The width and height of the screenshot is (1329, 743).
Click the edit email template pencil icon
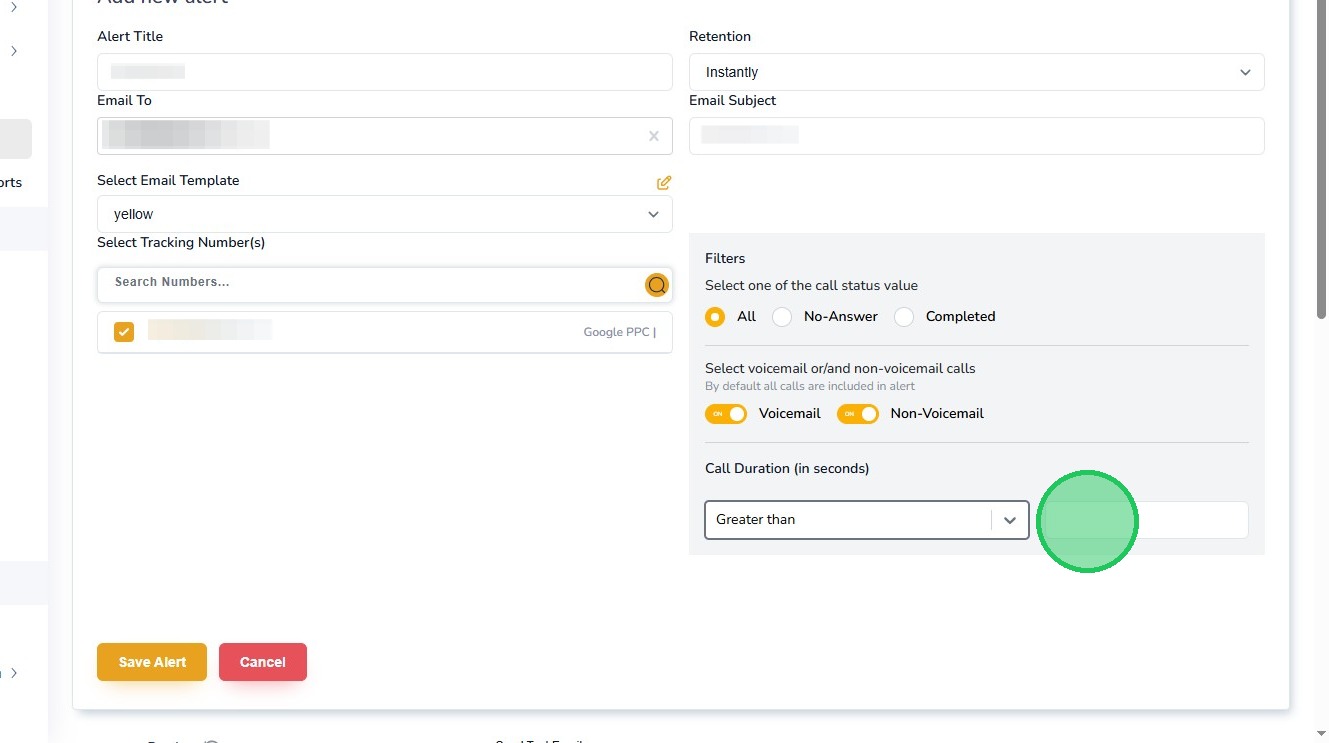[x=664, y=183]
